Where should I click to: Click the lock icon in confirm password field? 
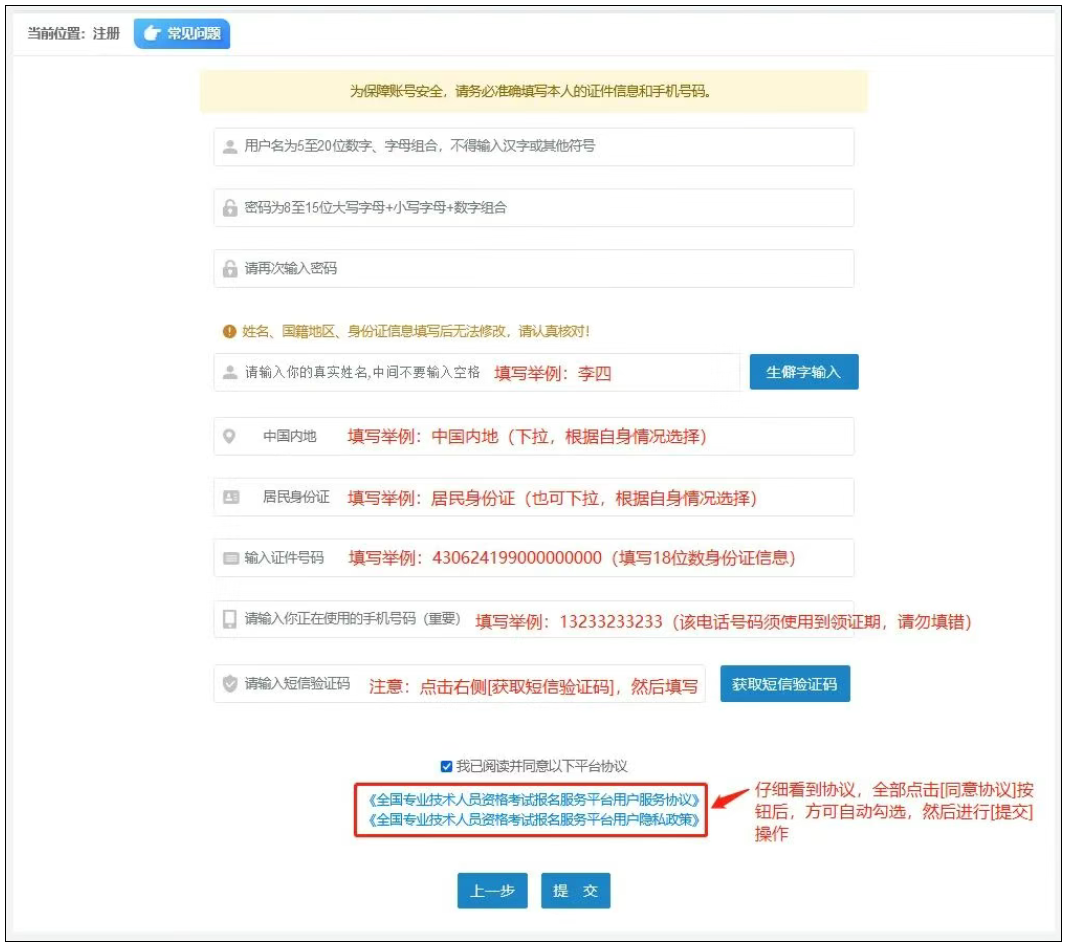pos(230,268)
